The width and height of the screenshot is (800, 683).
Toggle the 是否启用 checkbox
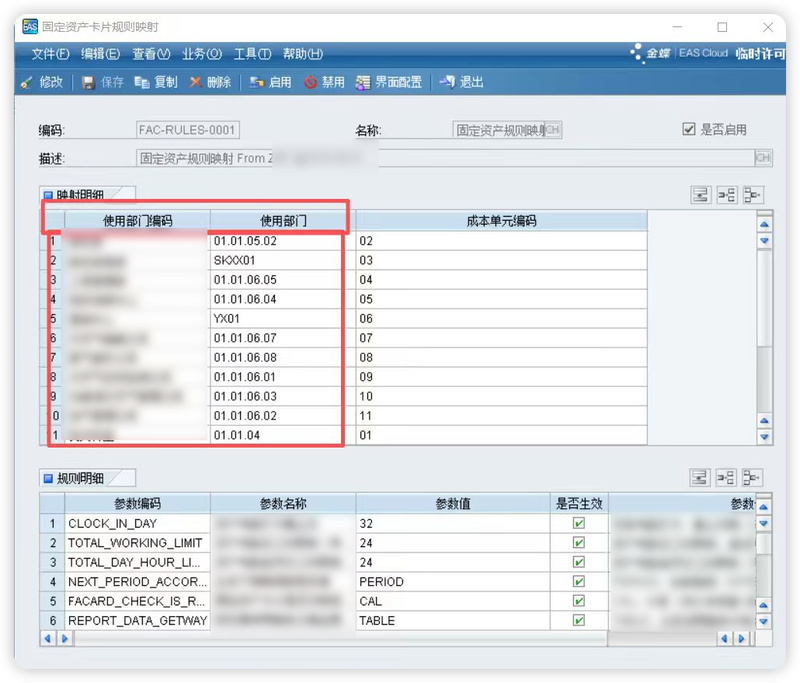coord(689,129)
